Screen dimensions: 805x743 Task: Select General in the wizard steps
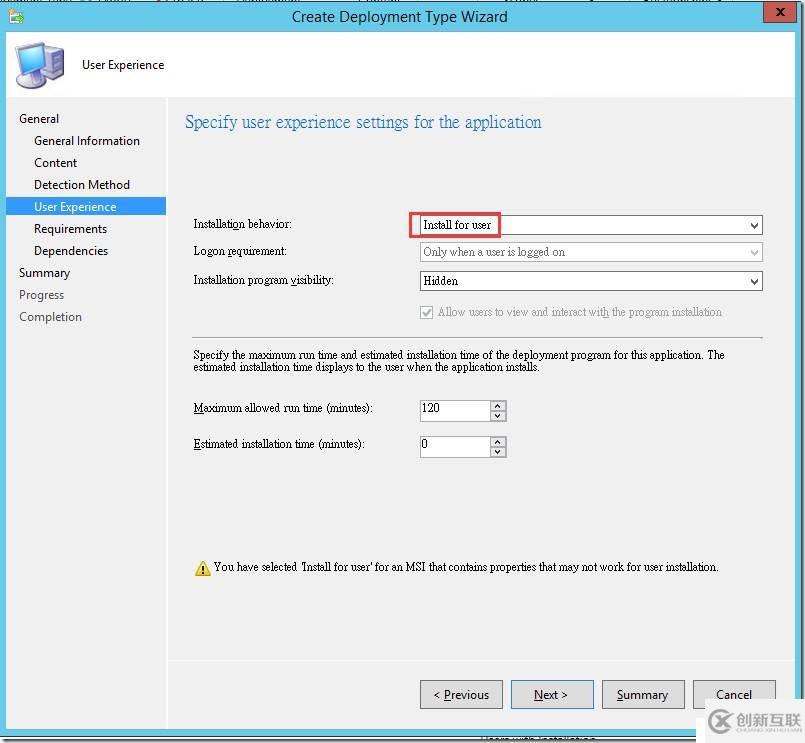(39, 119)
